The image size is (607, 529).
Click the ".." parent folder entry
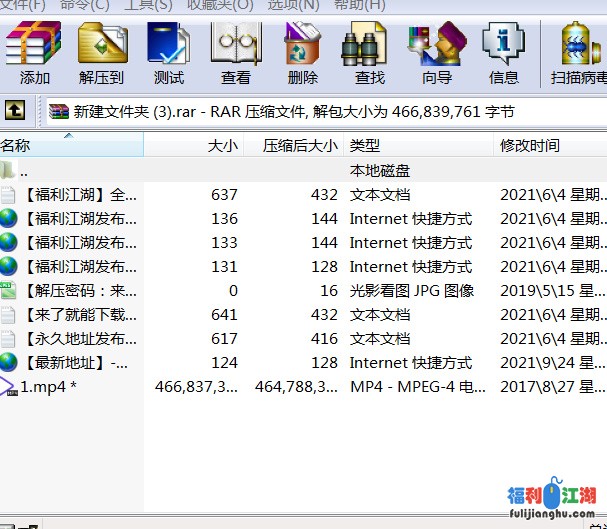(x=24, y=171)
